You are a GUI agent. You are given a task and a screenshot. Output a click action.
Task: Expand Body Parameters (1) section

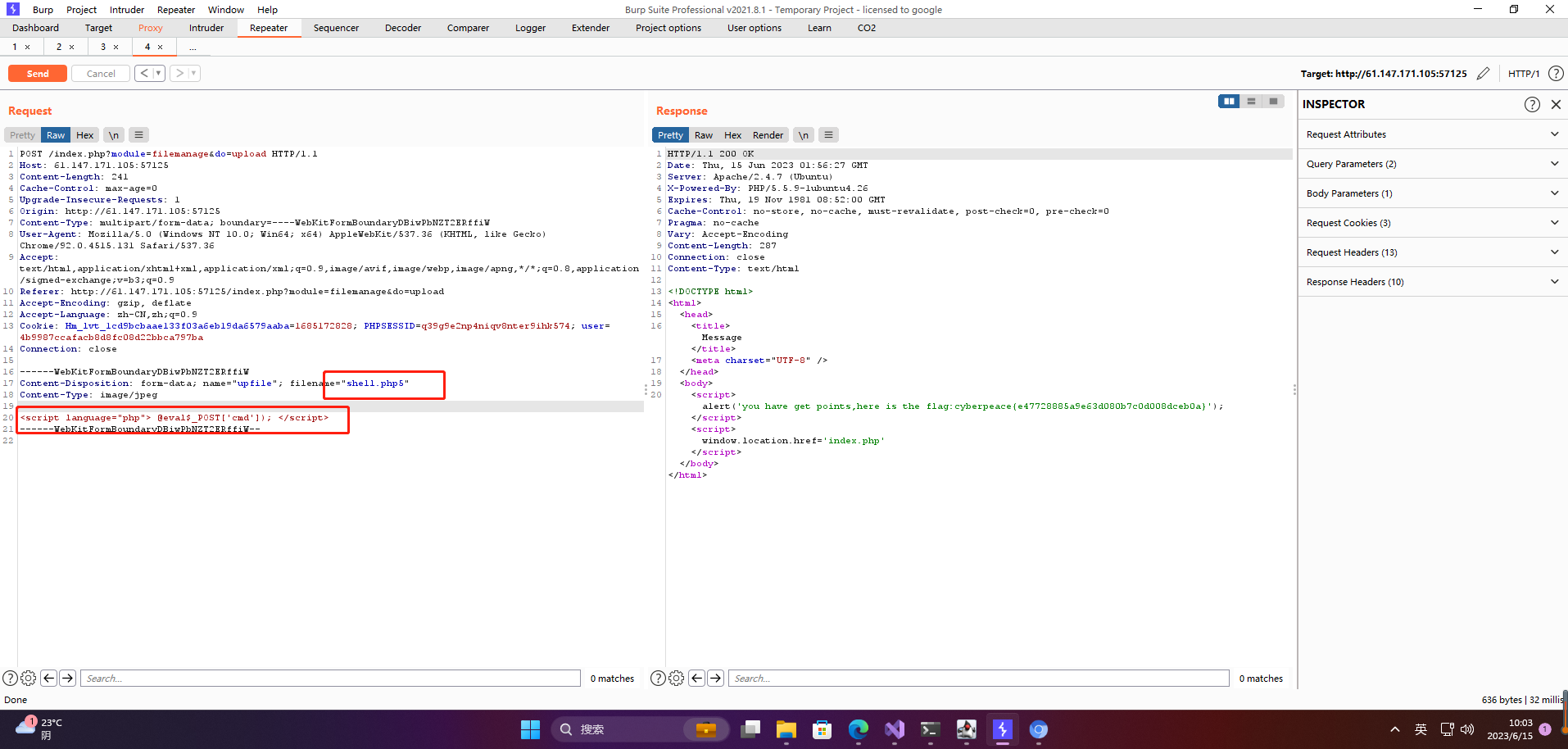pyautogui.click(x=1433, y=193)
